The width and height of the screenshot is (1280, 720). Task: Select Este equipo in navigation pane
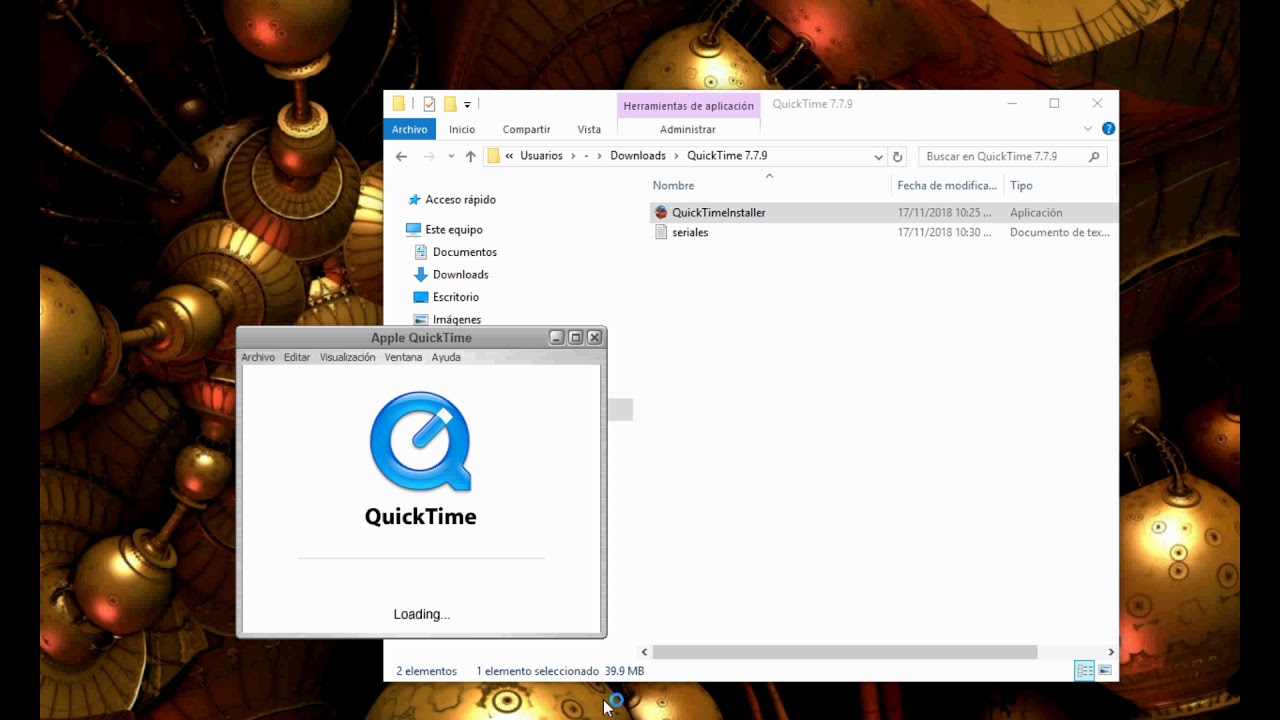(454, 229)
